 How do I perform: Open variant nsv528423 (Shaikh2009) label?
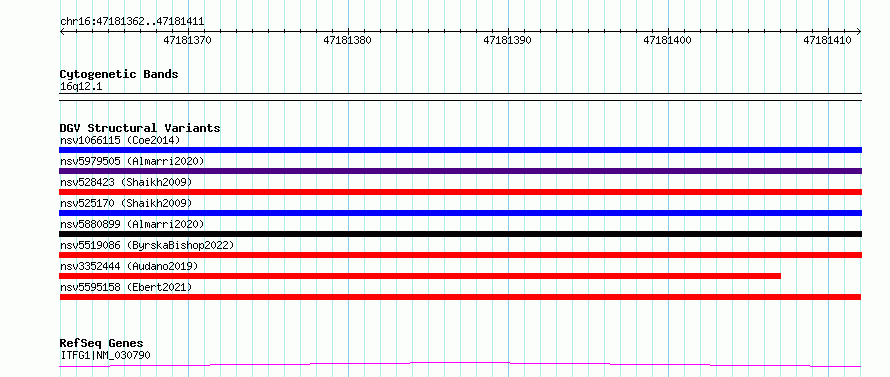point(126,182)
